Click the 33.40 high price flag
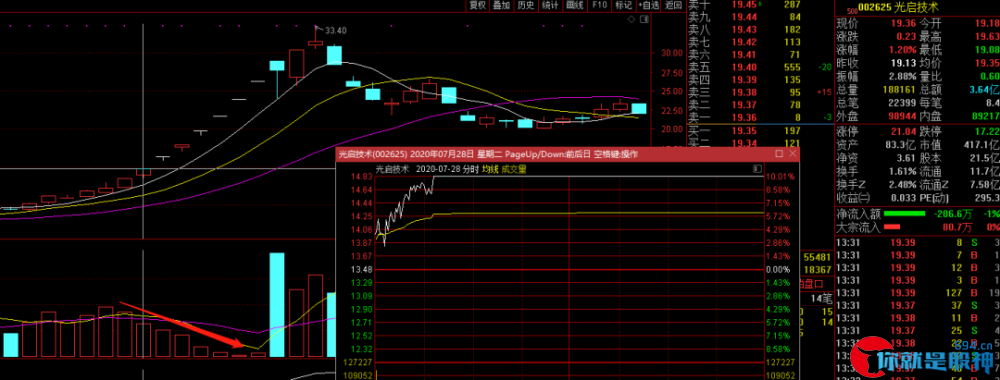The image size is (1000, 380). tap(333, 30)
